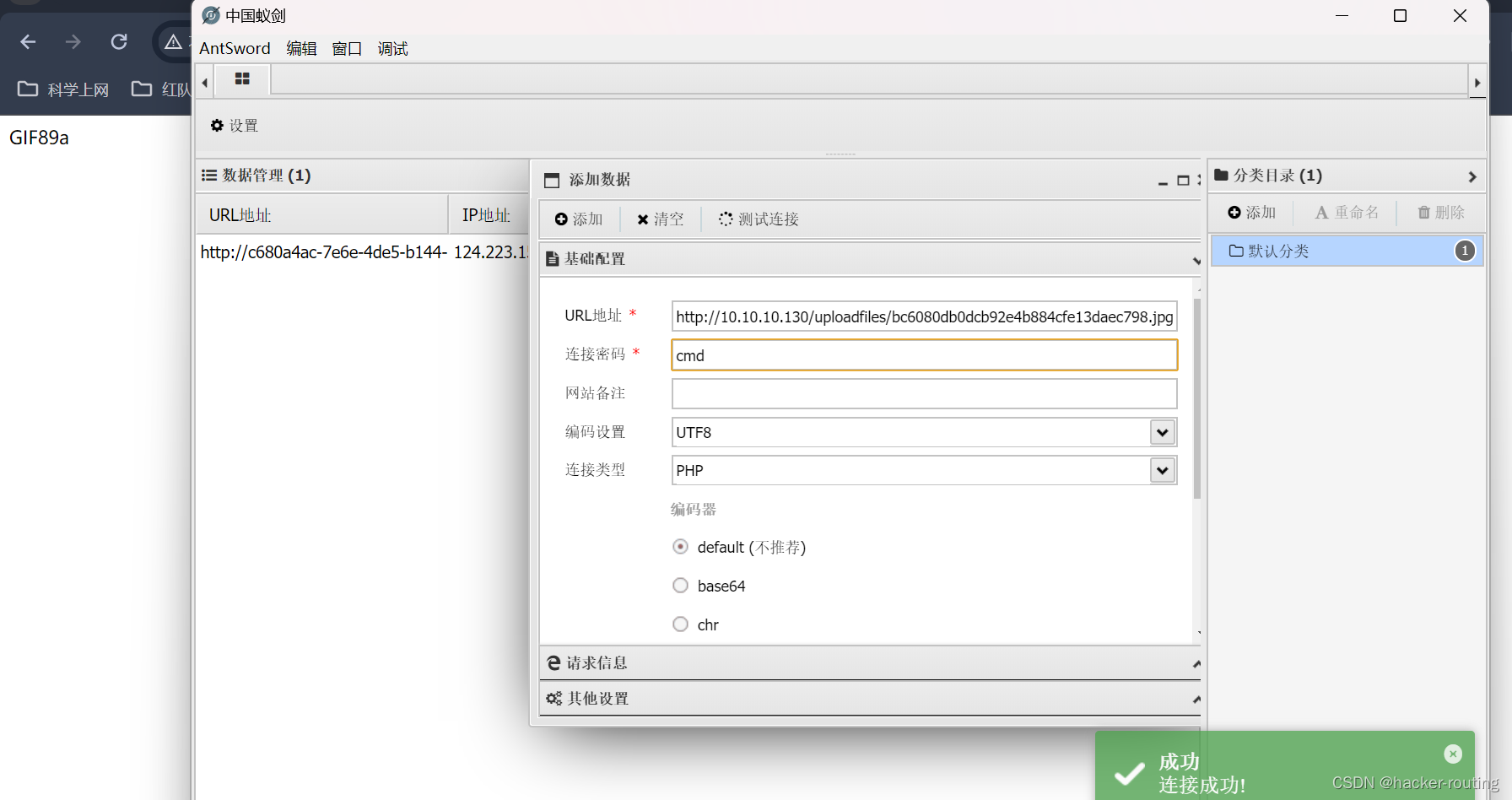
Task: Select the base64 encoder radio button
Action: click(x=680, y=585)
